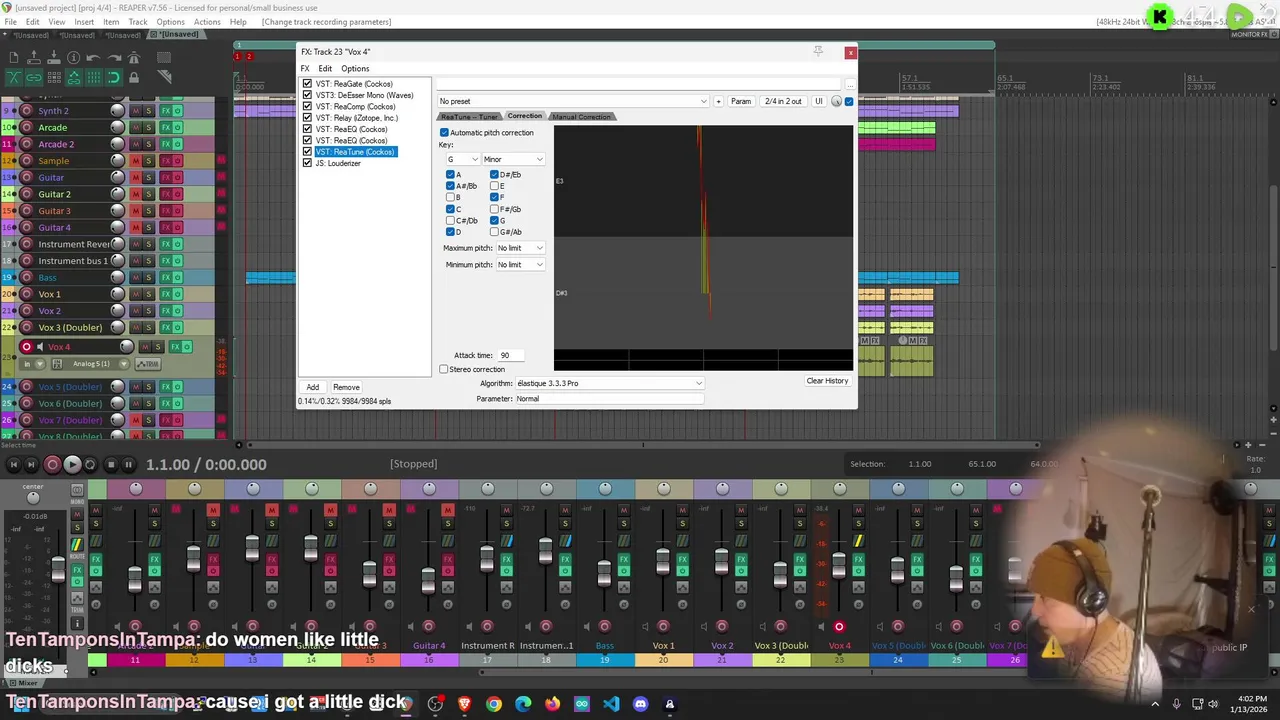
Task: Toggle ReaGate plugin bypass checkbox
Action: pos(308,84)
